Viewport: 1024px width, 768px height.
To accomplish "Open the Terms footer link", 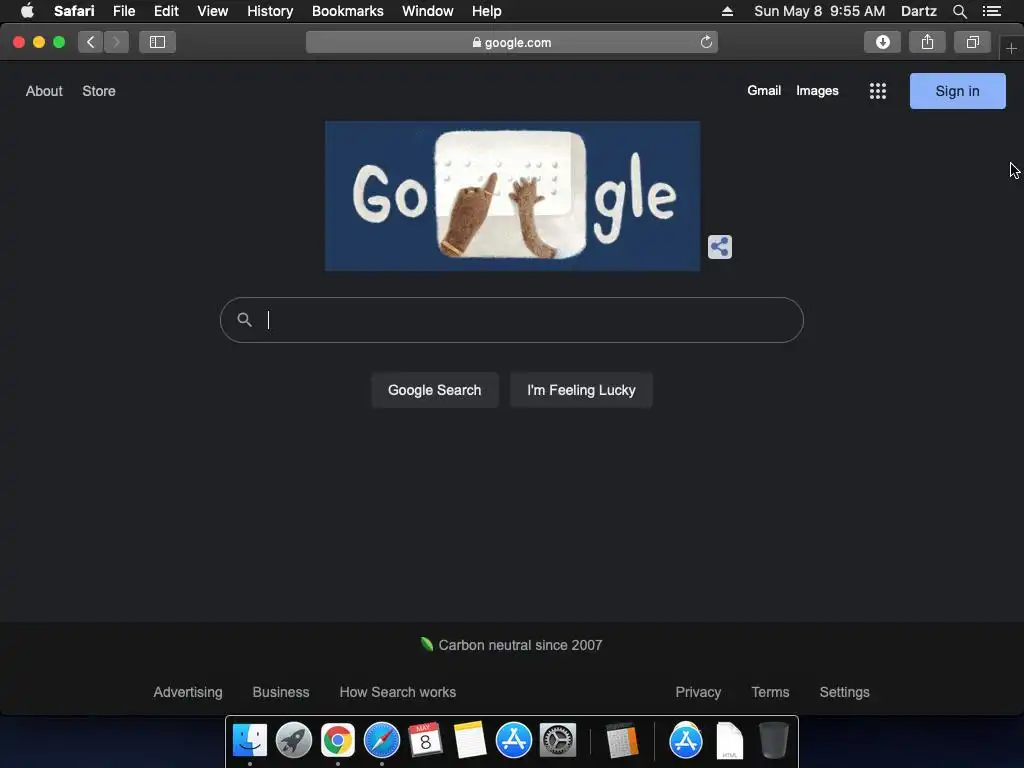I will point(770,692).
